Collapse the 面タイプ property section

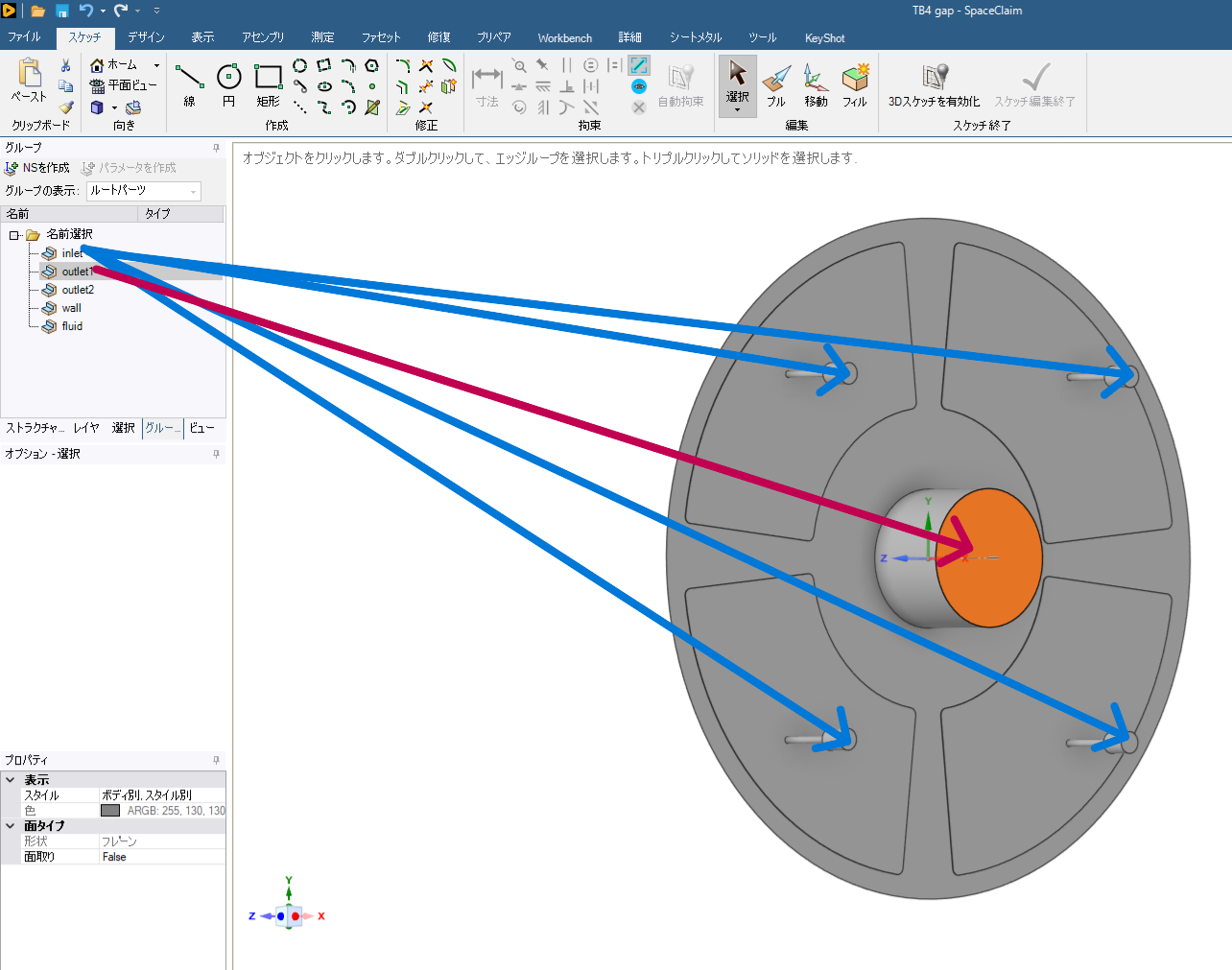tap(11, 825)
